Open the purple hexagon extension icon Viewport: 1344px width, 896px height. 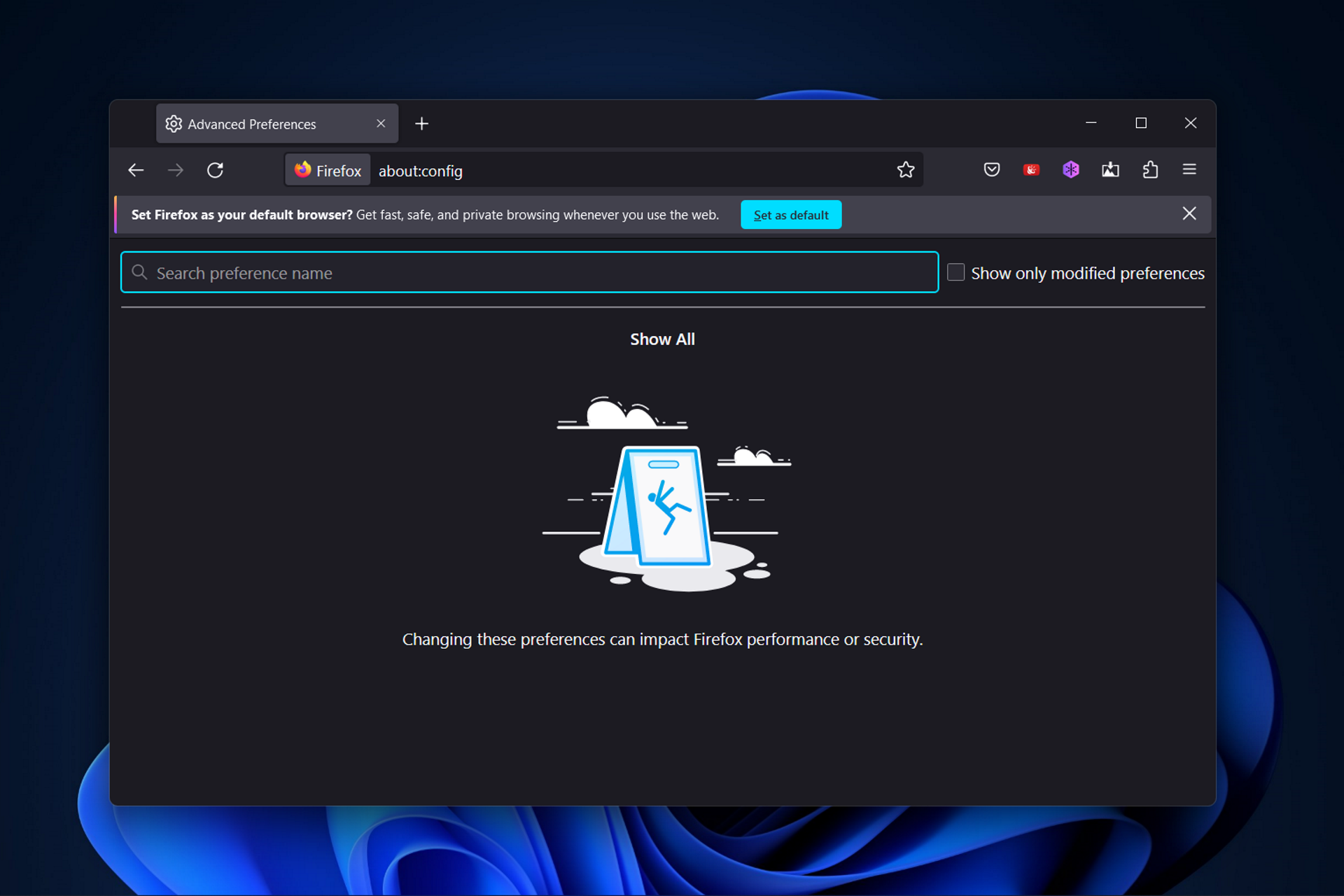tap(1071, 169)
